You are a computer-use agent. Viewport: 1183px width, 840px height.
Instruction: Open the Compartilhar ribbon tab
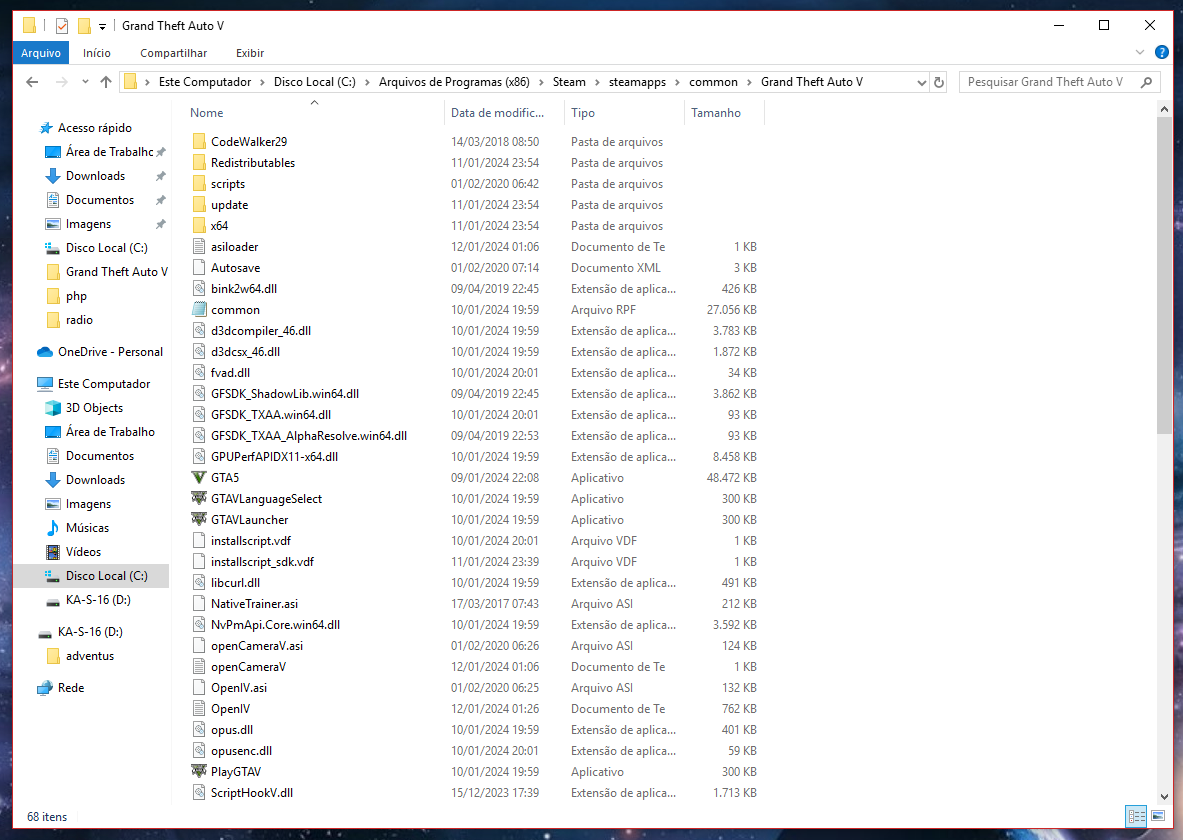point(174,53)
